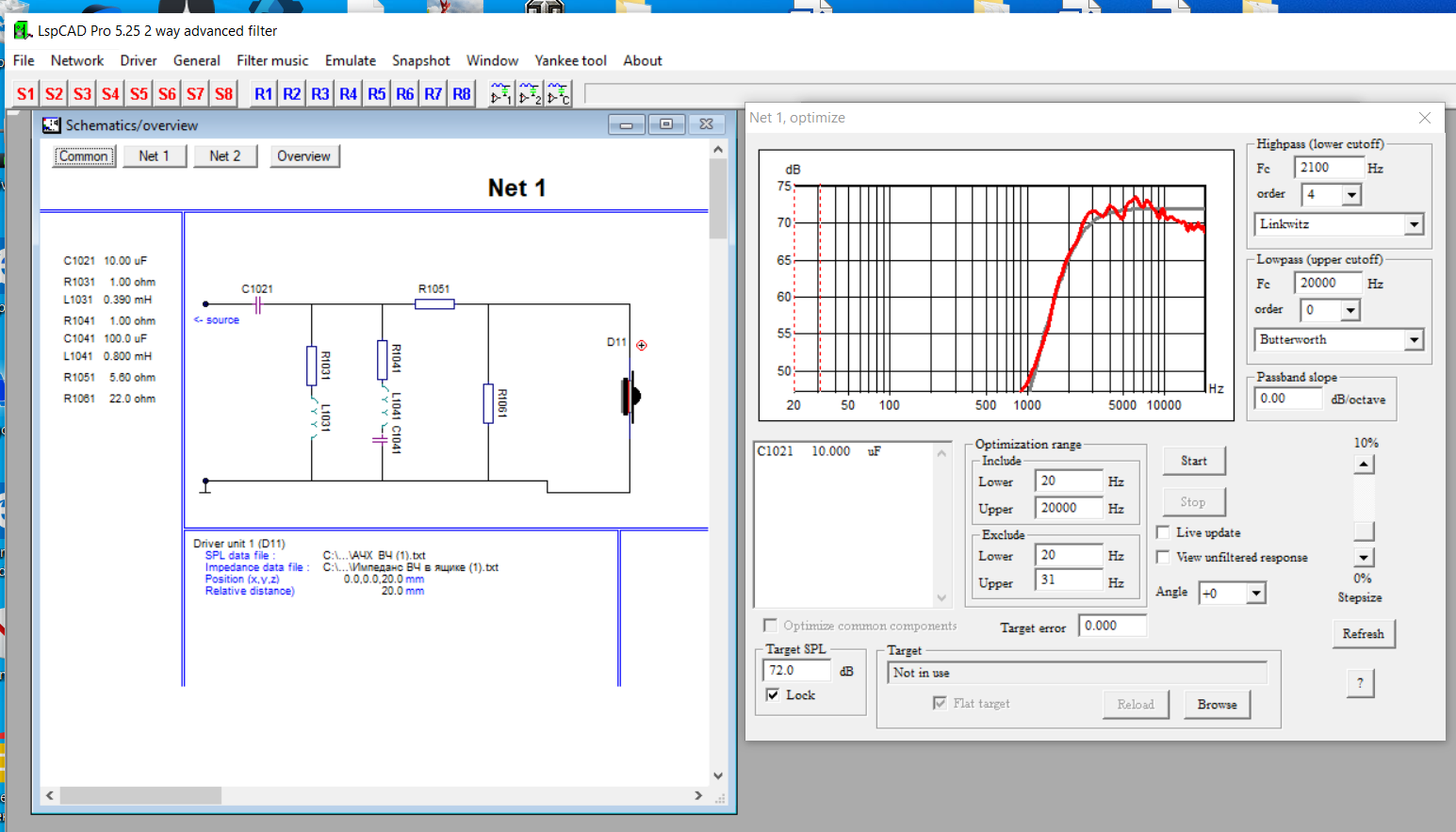Image resolution: width=1456 pixels, height=832 pixels.
Task: Open the highpass order dropdown
Action: [x=1351, y=195]
